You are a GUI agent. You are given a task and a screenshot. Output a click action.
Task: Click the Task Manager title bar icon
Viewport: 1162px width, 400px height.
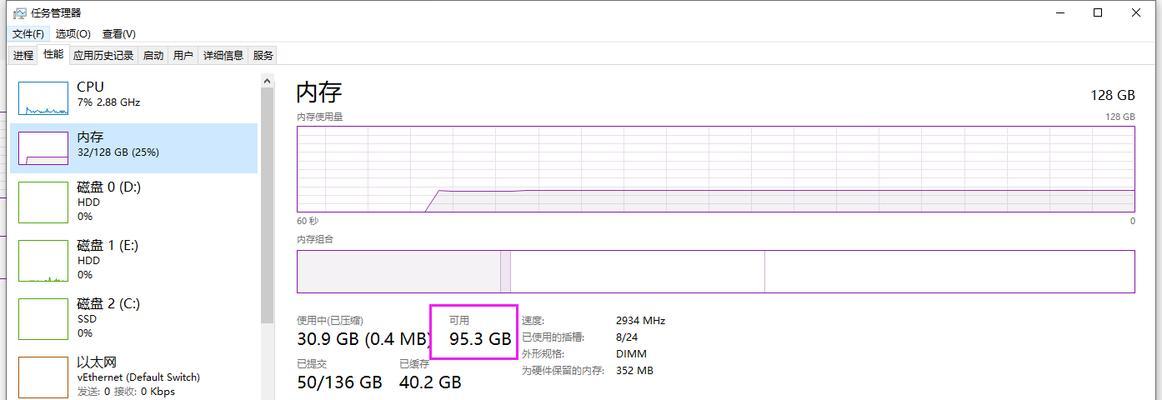point(20,13)
